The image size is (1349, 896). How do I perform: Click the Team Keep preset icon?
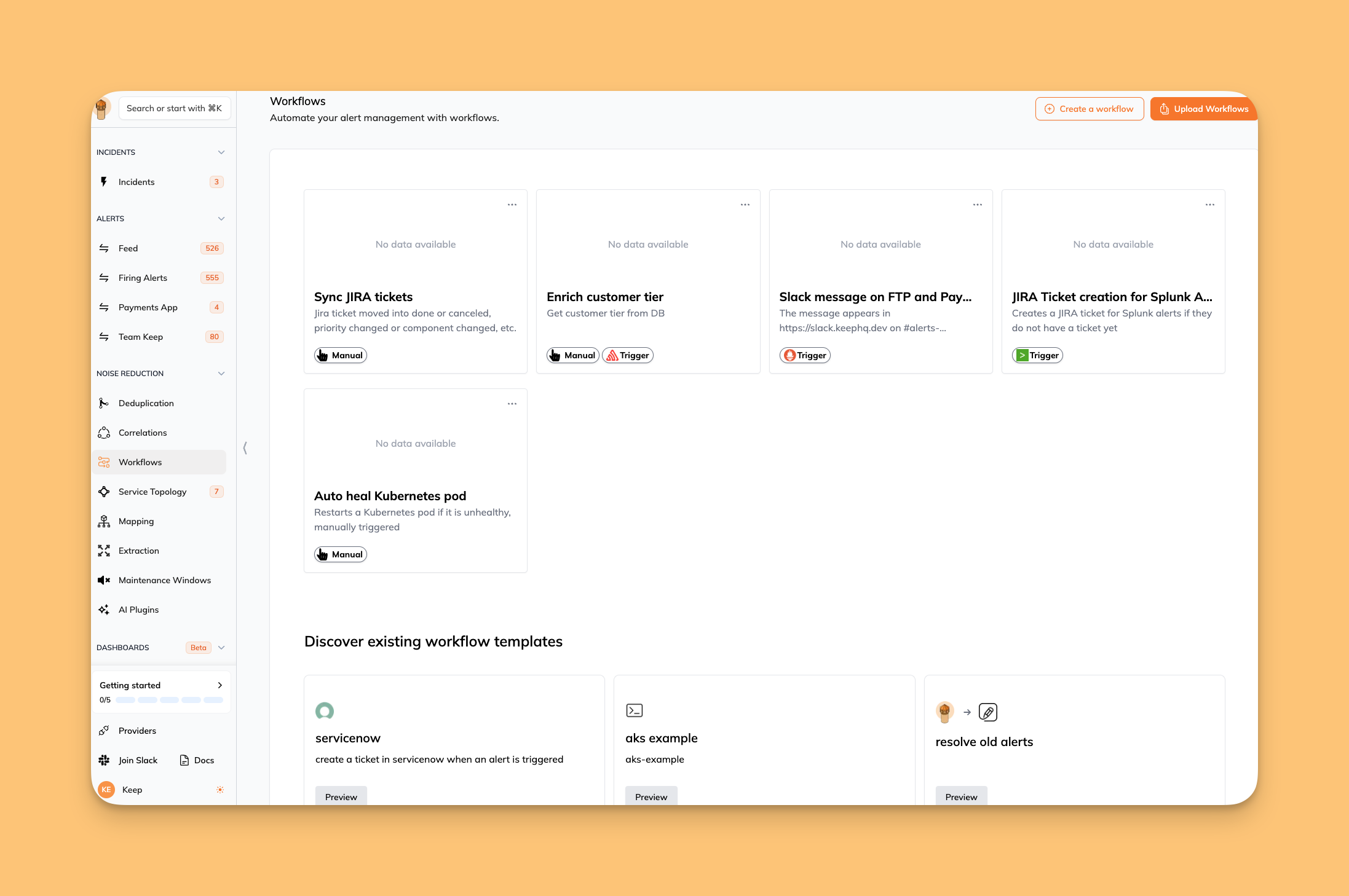(104, 337)
